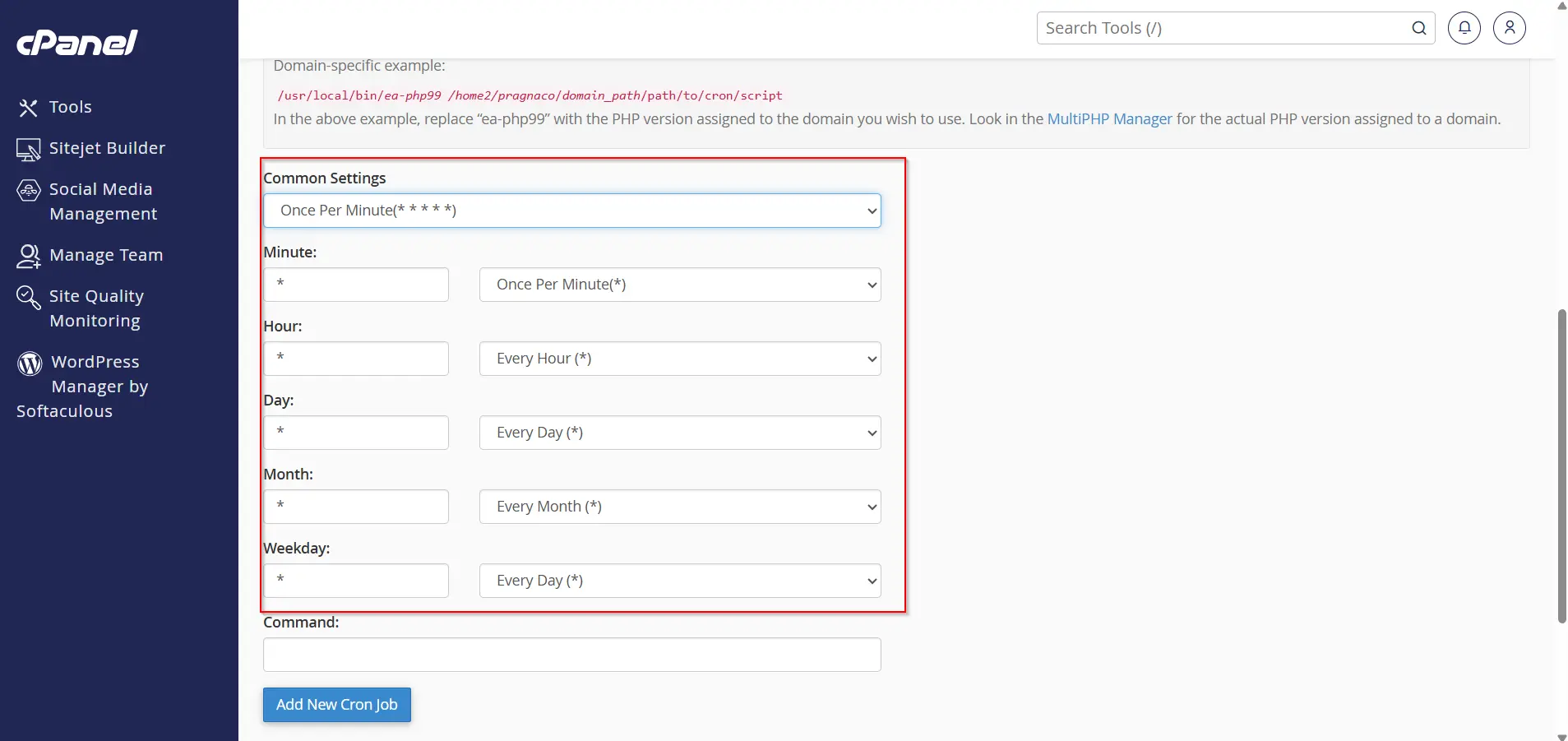Click the Minute text field

point(356,285)
